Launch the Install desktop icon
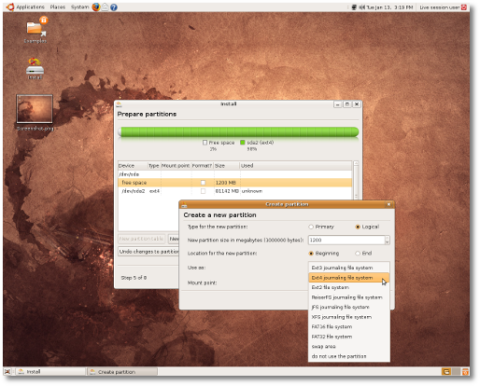The height and width of the screenshot is (386, 480). [35, 68]
